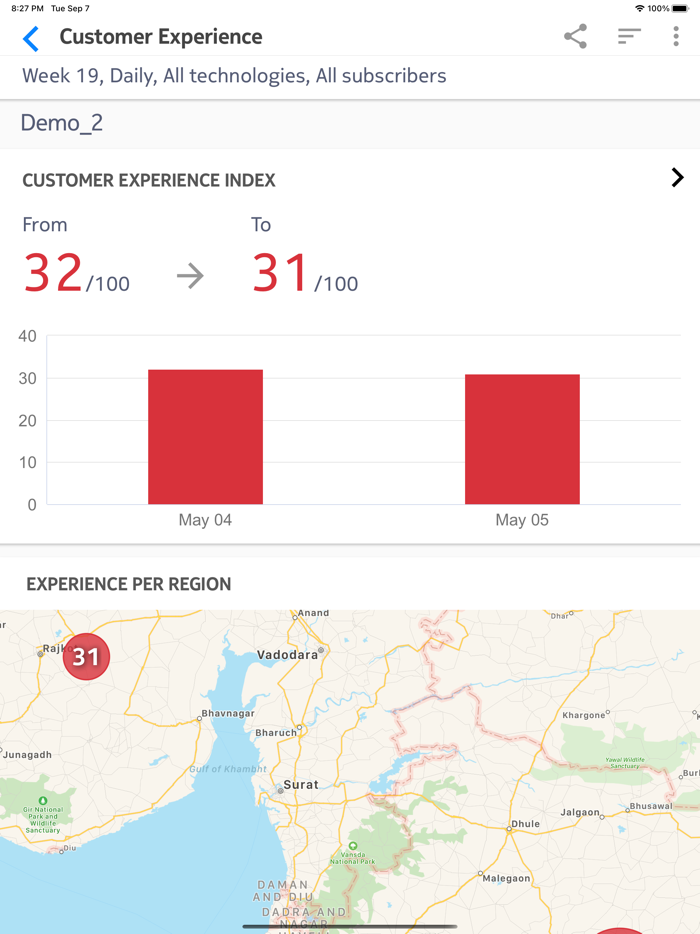The height and width of the screenshot is (934, 700).
Task: Expand Customer Experience Index chevron
Action: (x=677, y=178)
